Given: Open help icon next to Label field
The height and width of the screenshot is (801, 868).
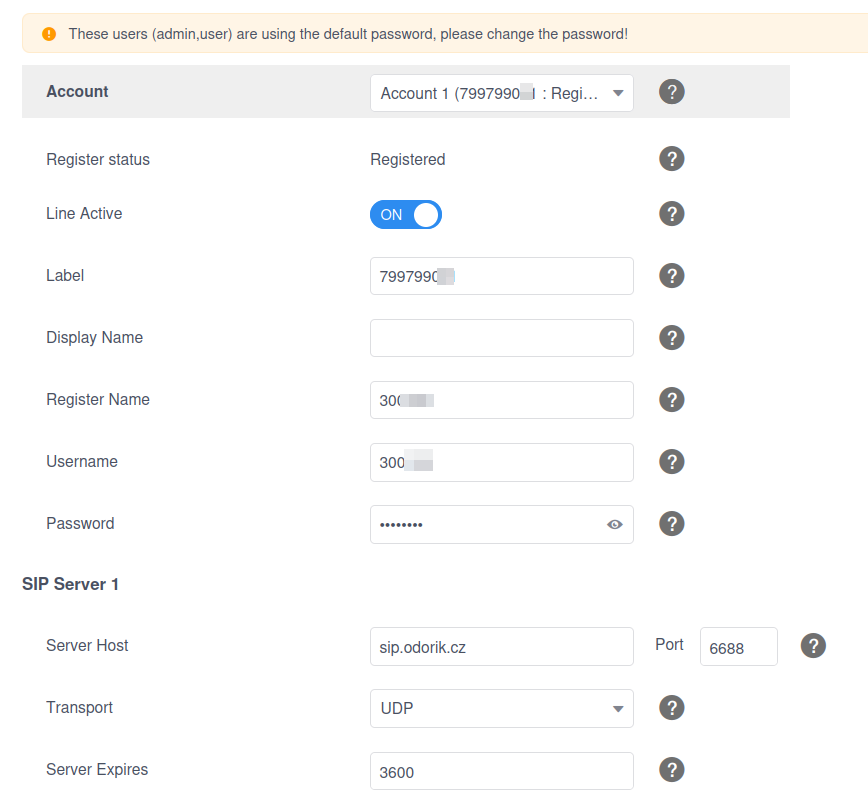Looking at the screenshot, I should [671, 276].
